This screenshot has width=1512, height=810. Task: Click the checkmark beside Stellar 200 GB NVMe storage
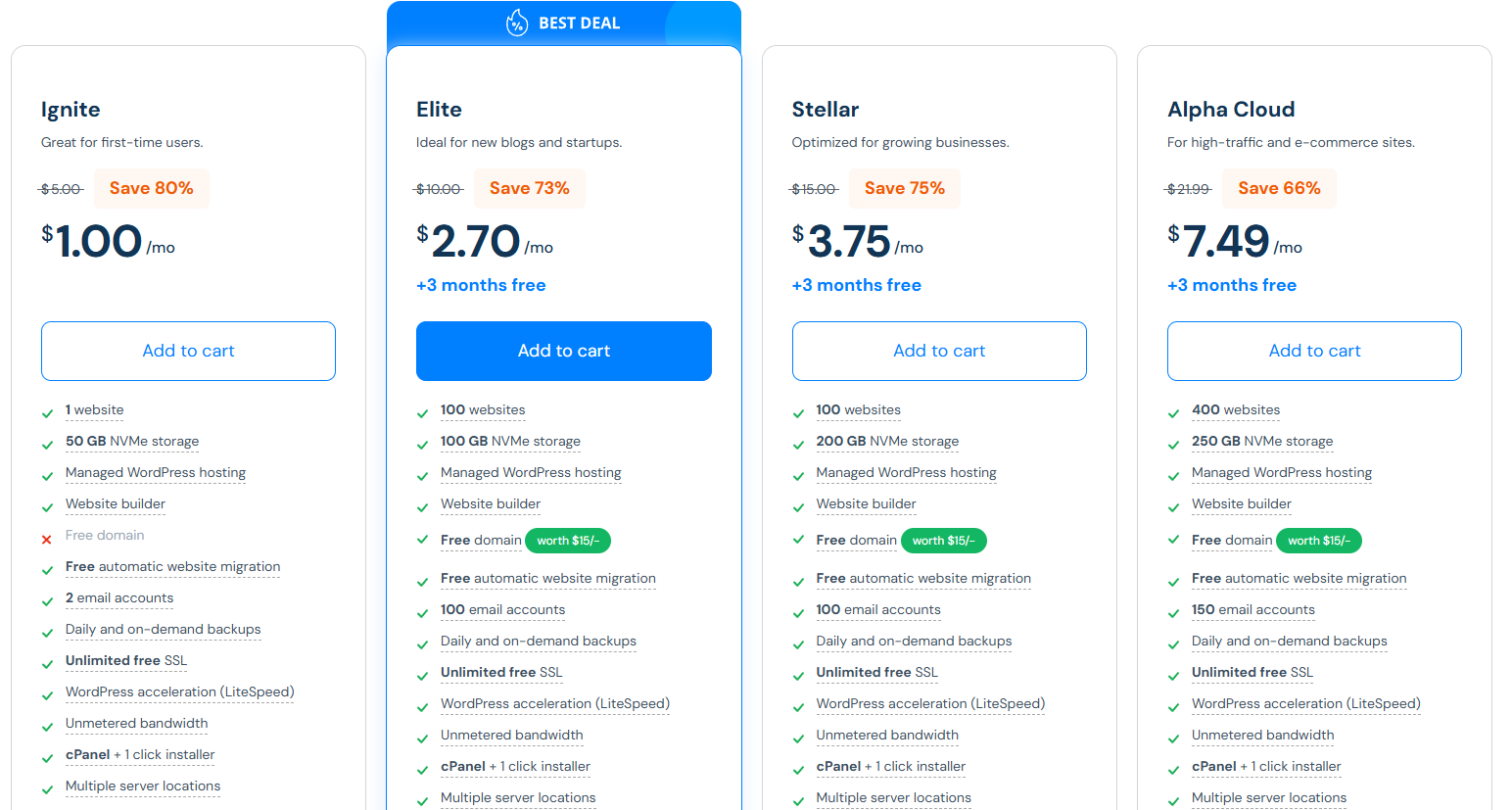798,446
